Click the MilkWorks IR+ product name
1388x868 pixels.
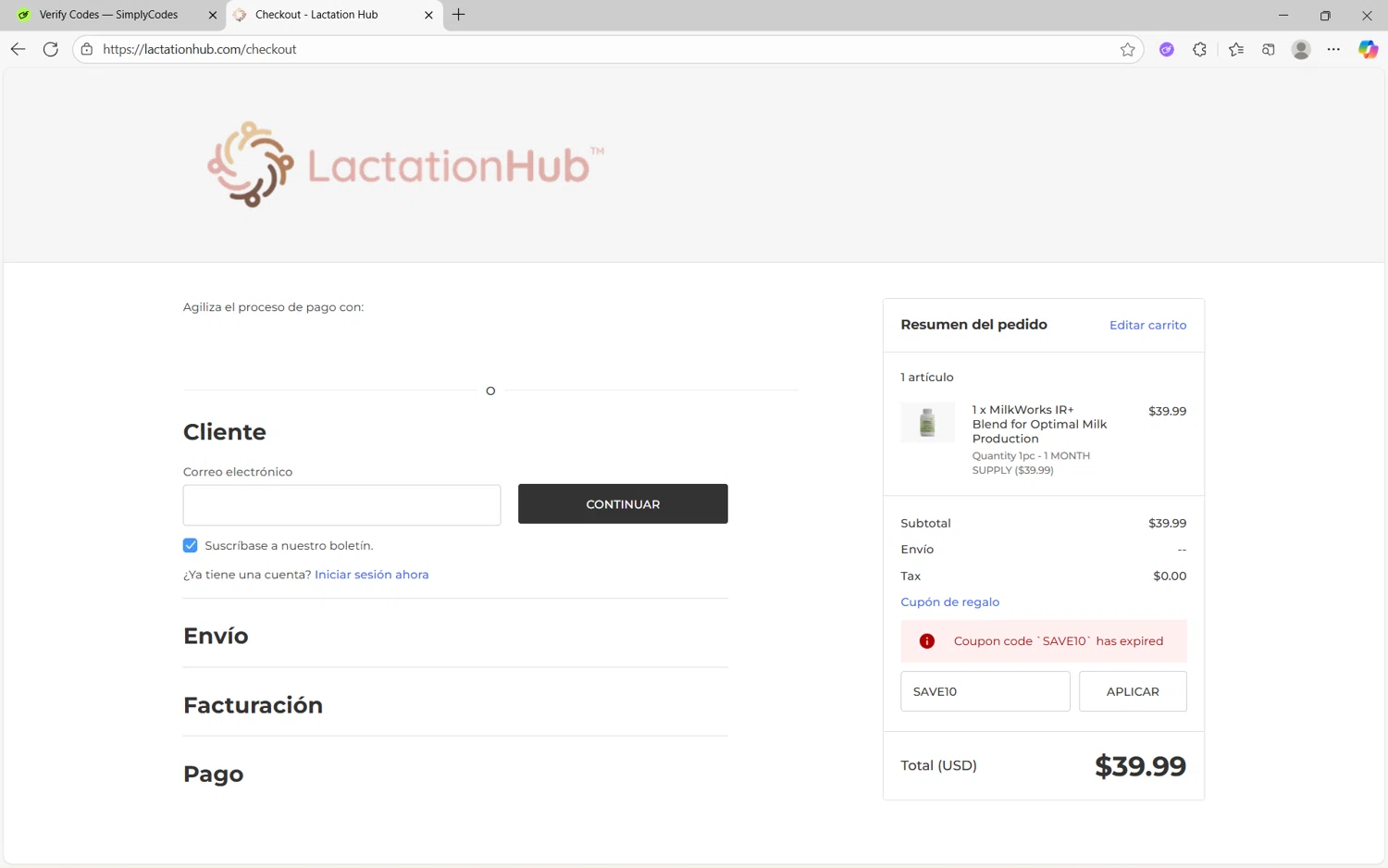(1039, 424)
